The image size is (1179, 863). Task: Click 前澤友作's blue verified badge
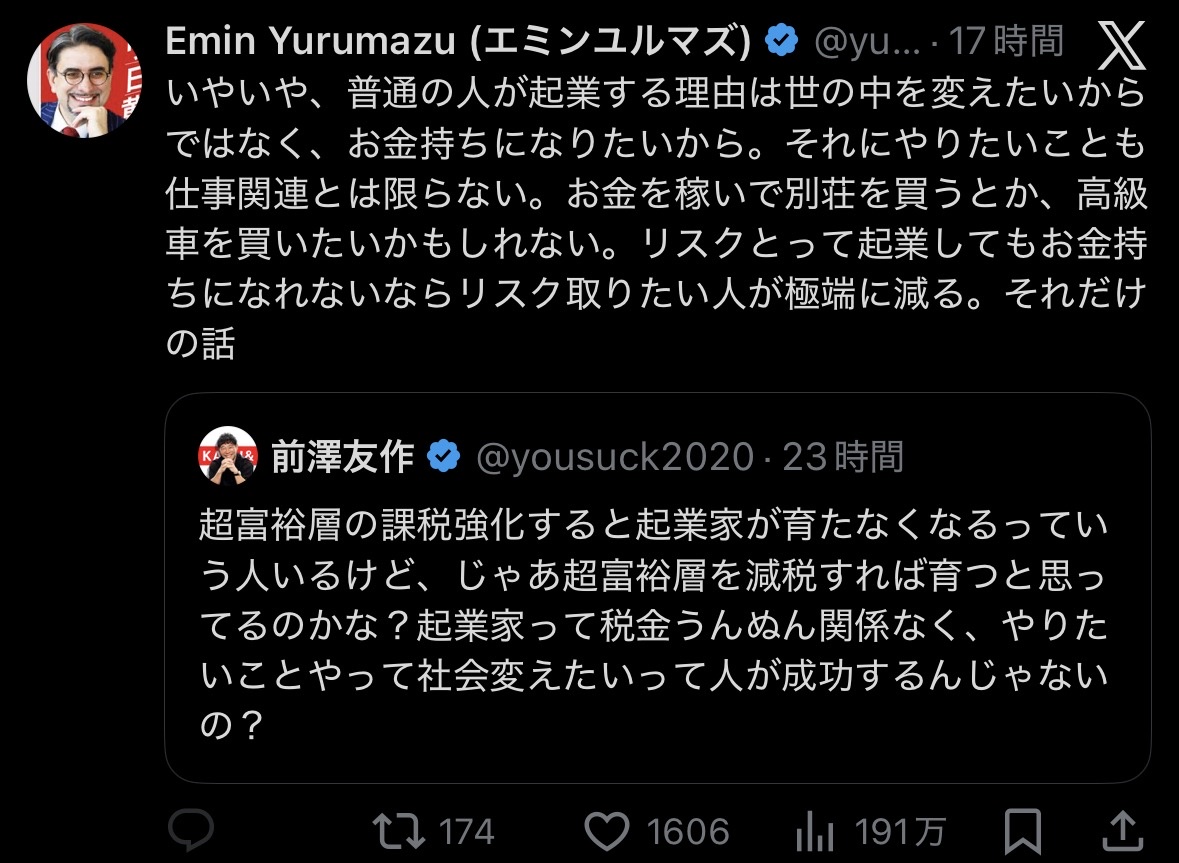tap(444, 456)
